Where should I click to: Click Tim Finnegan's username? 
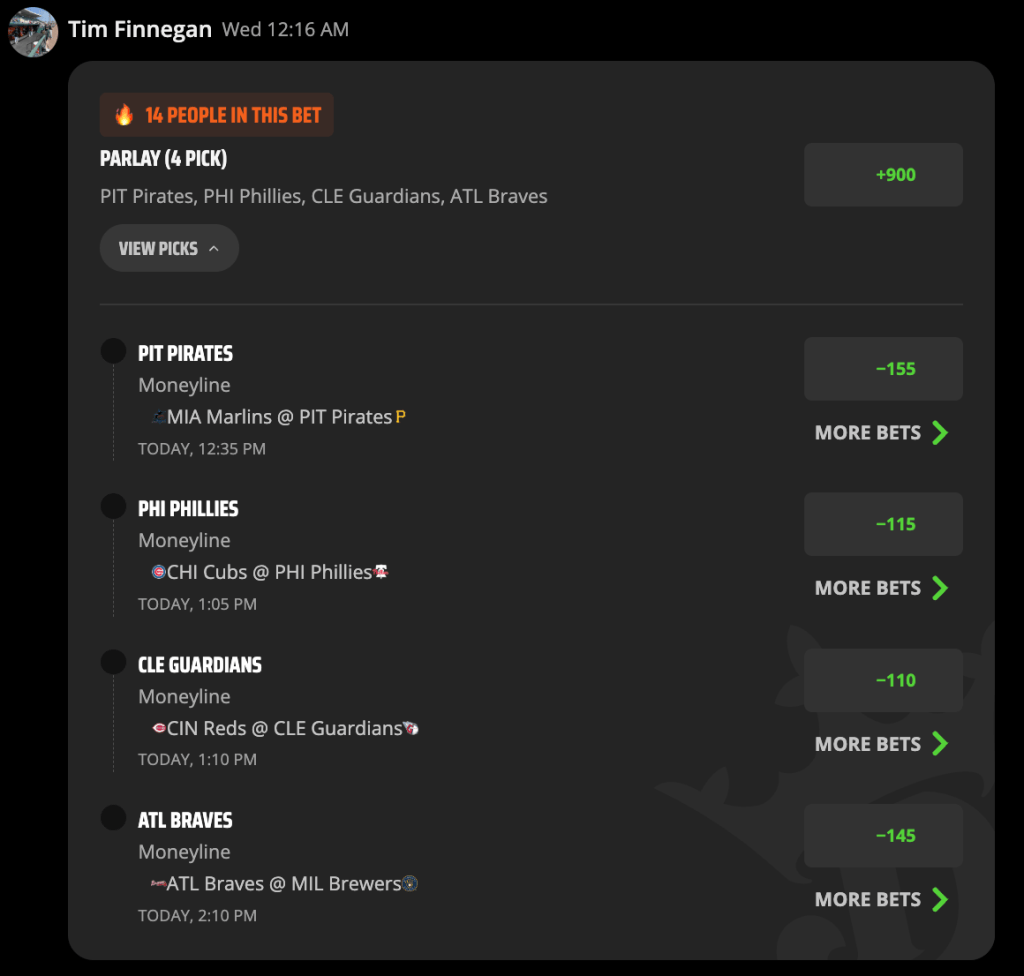point(140,29)
